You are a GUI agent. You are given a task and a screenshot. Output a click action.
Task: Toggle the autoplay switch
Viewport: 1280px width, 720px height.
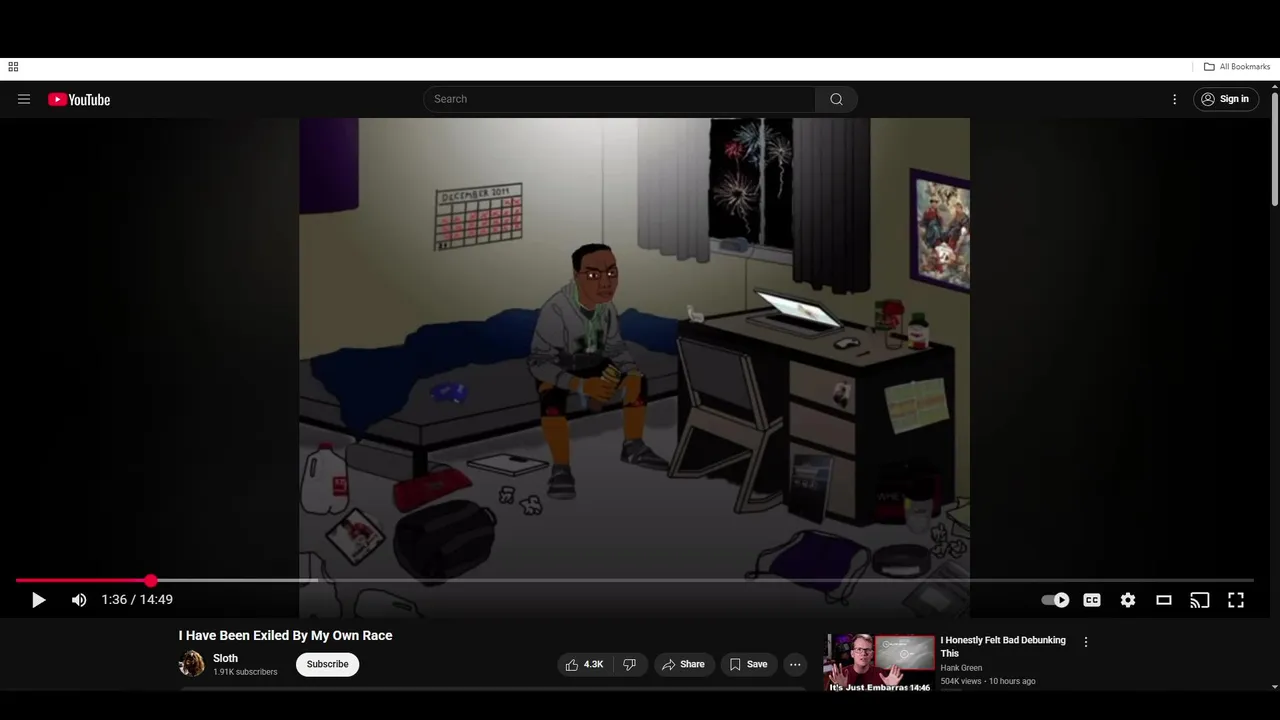coord(1055,600)
